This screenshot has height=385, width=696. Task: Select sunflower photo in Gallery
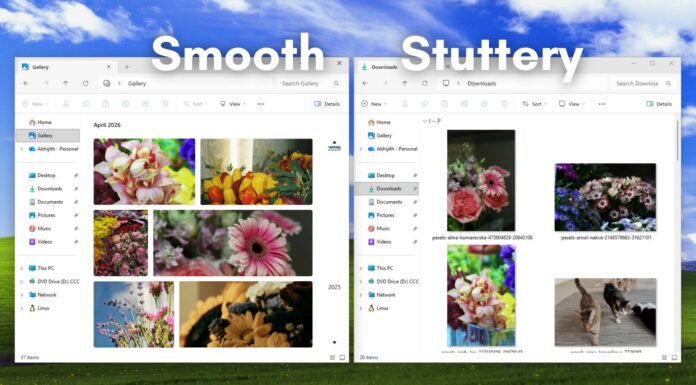click(x=246, y=314)
